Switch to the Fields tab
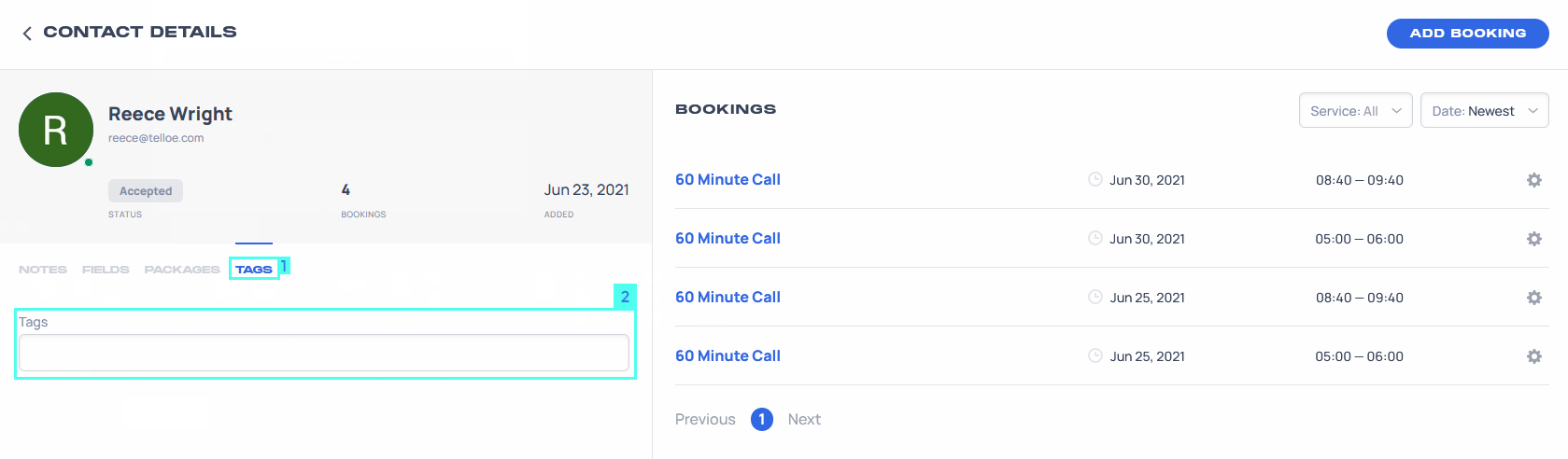Viewport: 1568px width, 459px height. 106,270
